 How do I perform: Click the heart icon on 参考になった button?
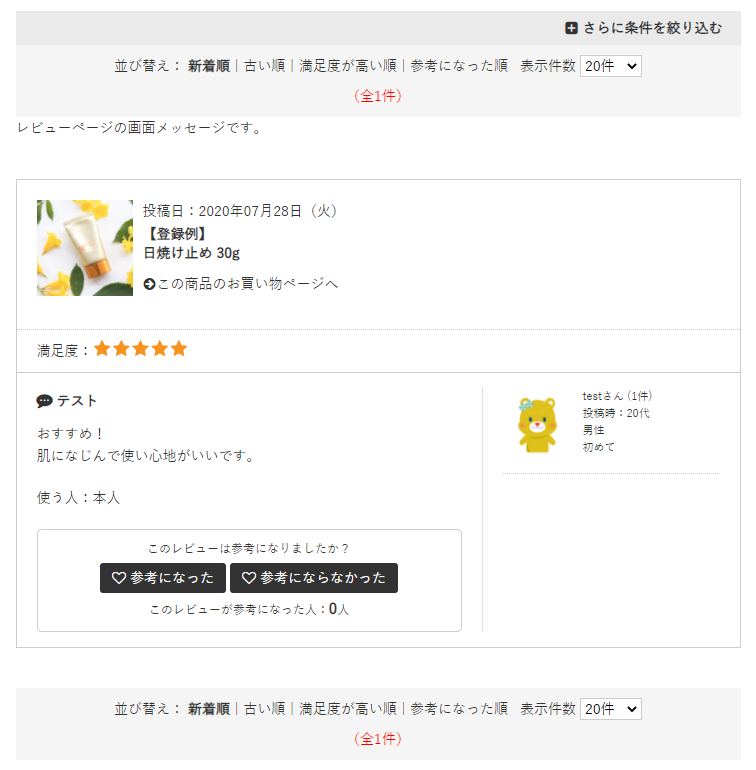(118, 578)
